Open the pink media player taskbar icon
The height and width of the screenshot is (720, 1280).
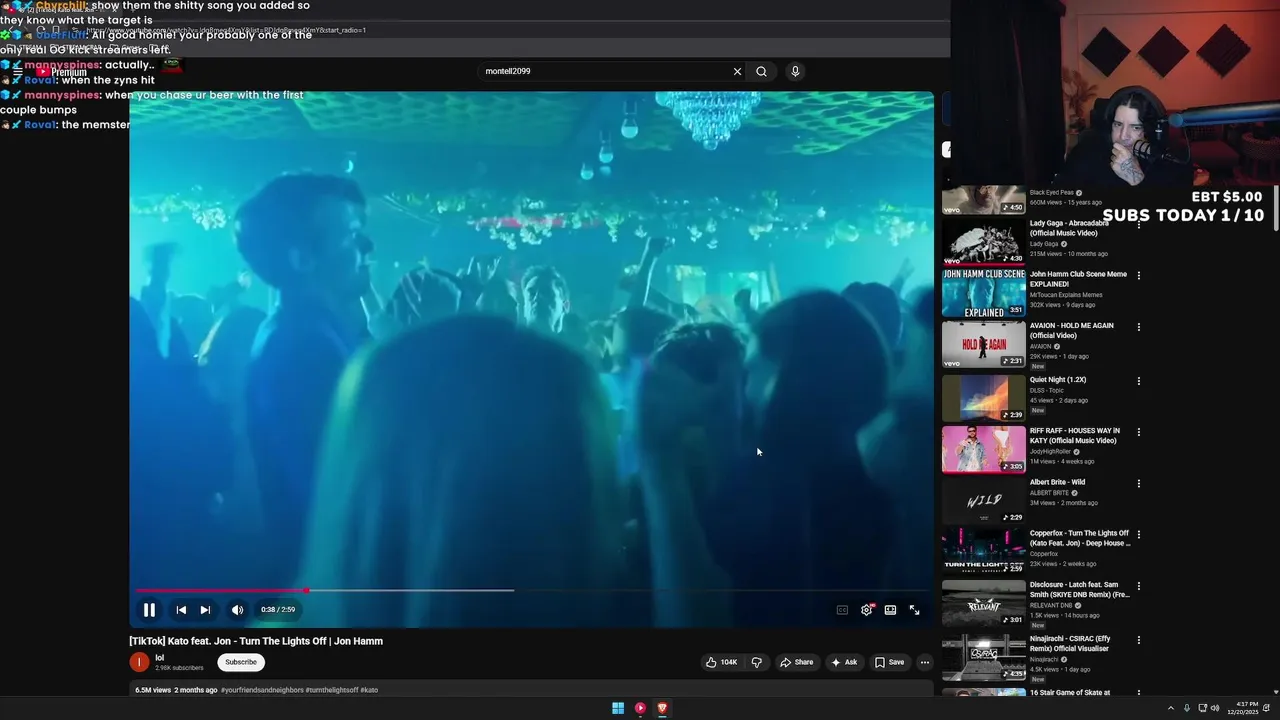(640, 708)
